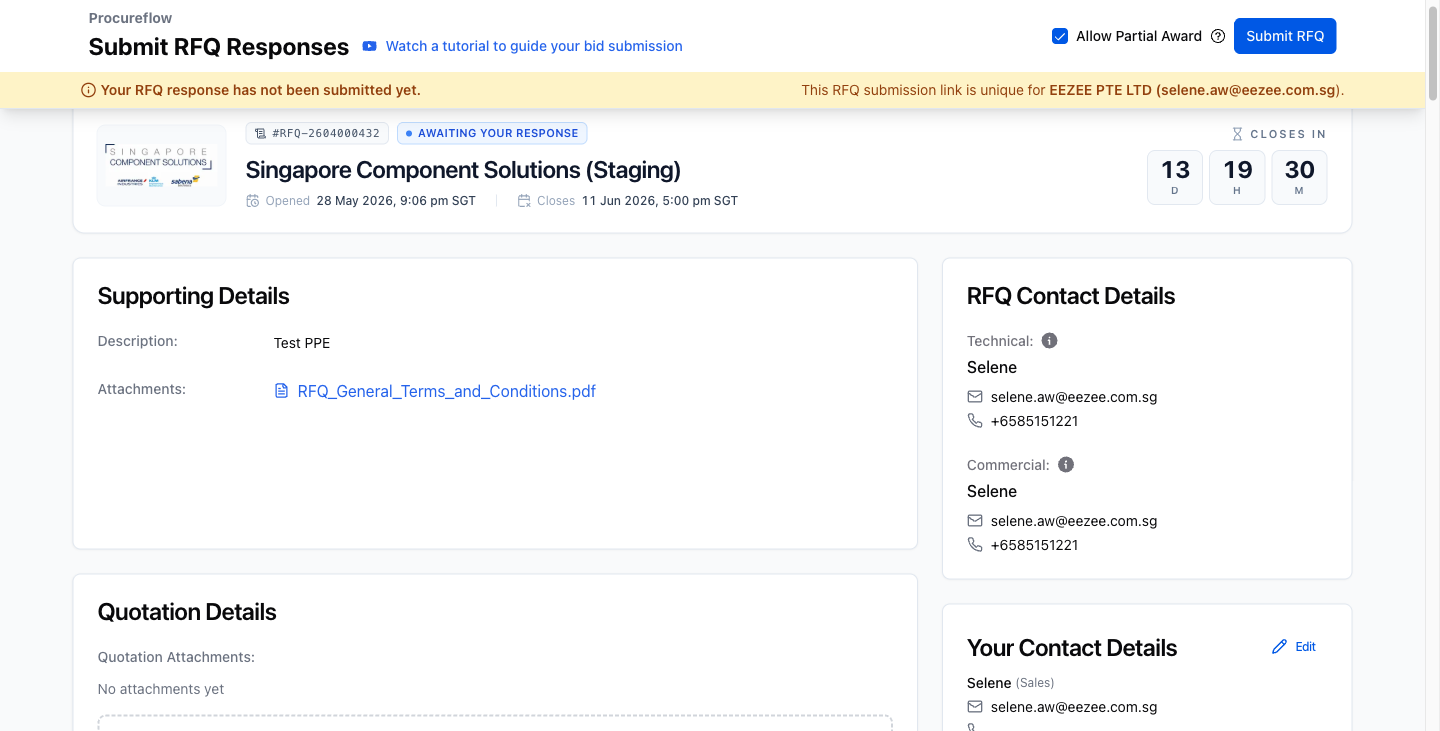Image resolution: width=1440 pixels, height=731 pixels.
Task: Click the RFQ Contact Details heading
Action: 1071,296
